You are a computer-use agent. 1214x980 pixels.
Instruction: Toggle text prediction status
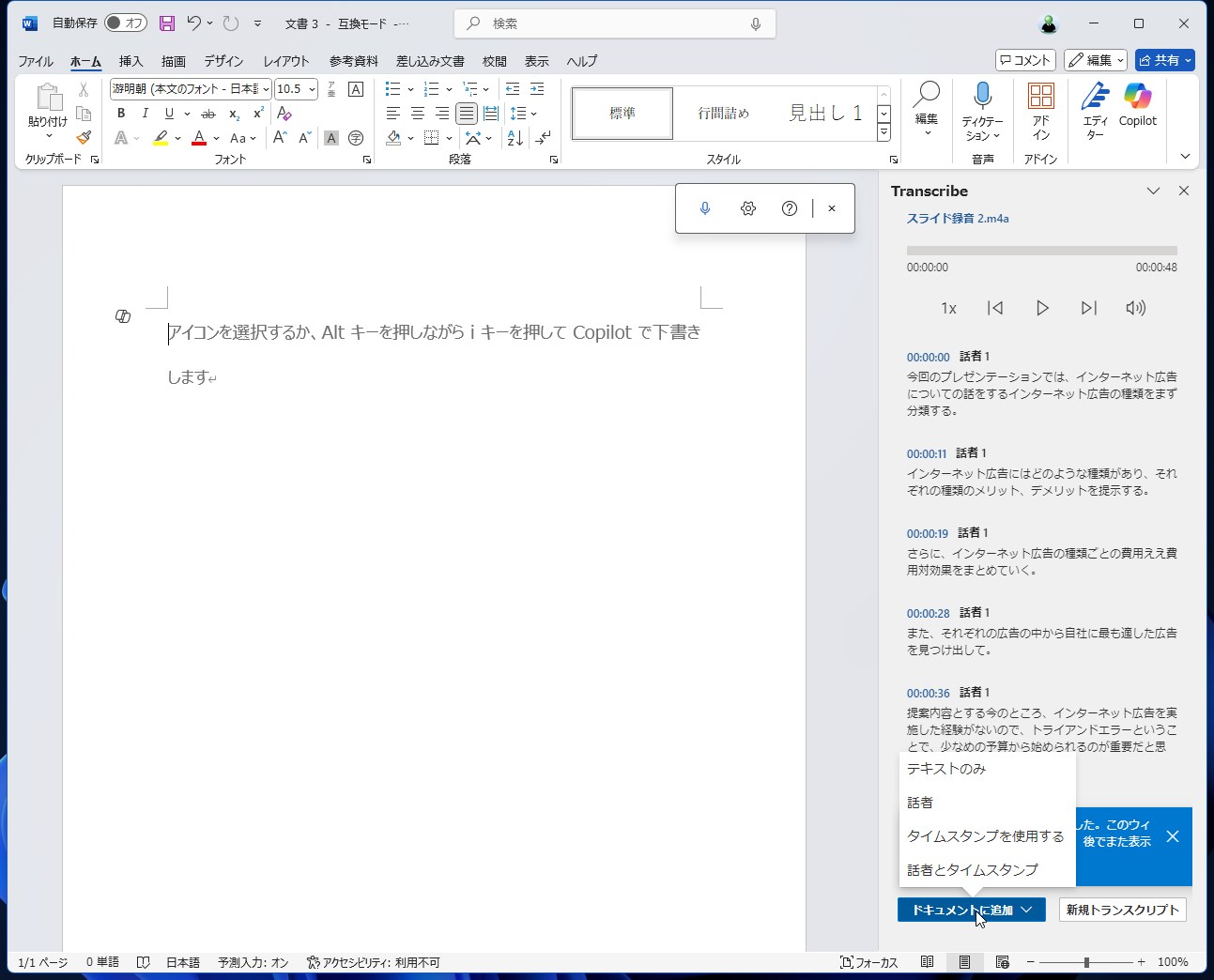tap(254, 962)
